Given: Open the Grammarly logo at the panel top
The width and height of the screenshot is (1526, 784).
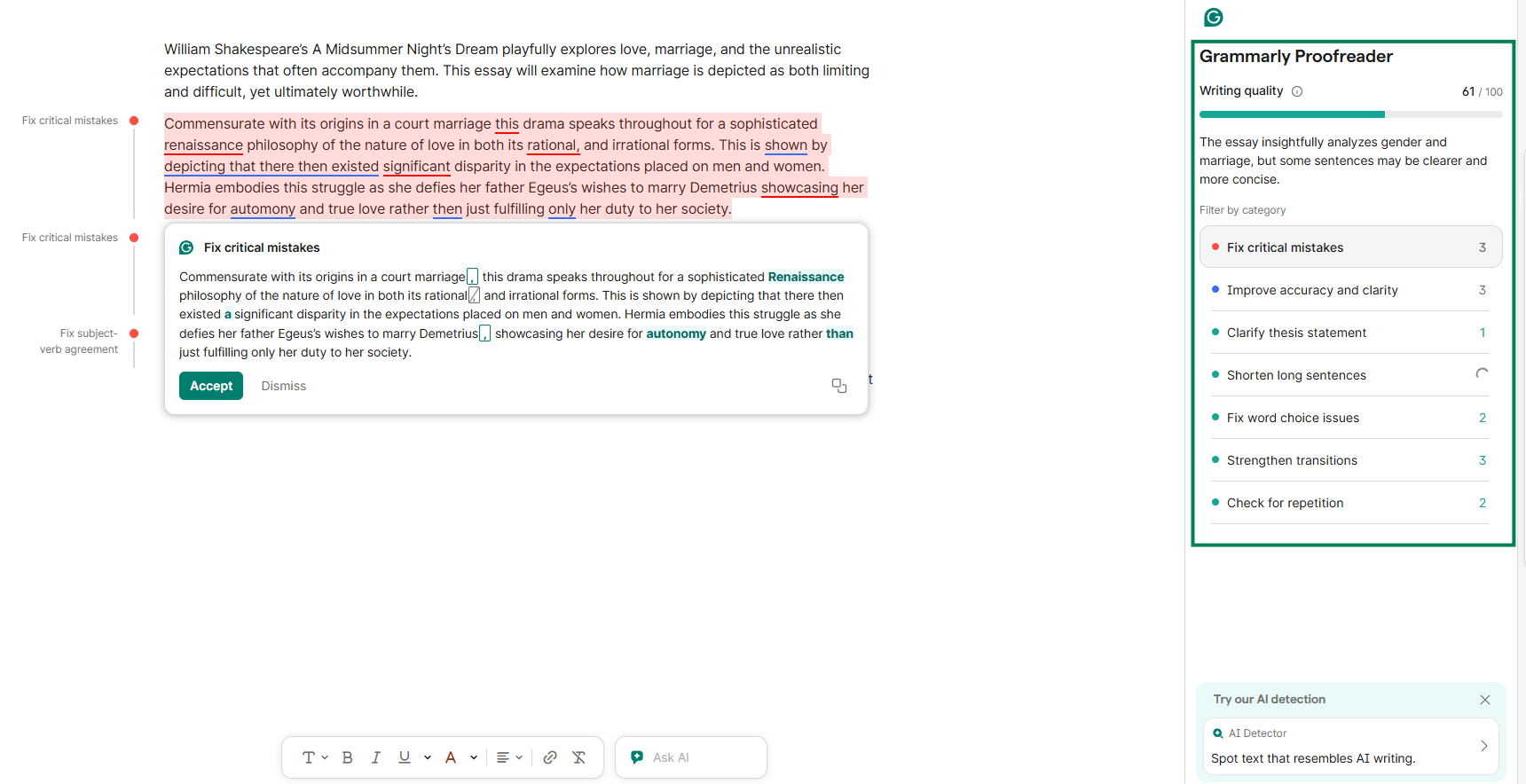Looking at the screenshot, I should [1214, 17].
